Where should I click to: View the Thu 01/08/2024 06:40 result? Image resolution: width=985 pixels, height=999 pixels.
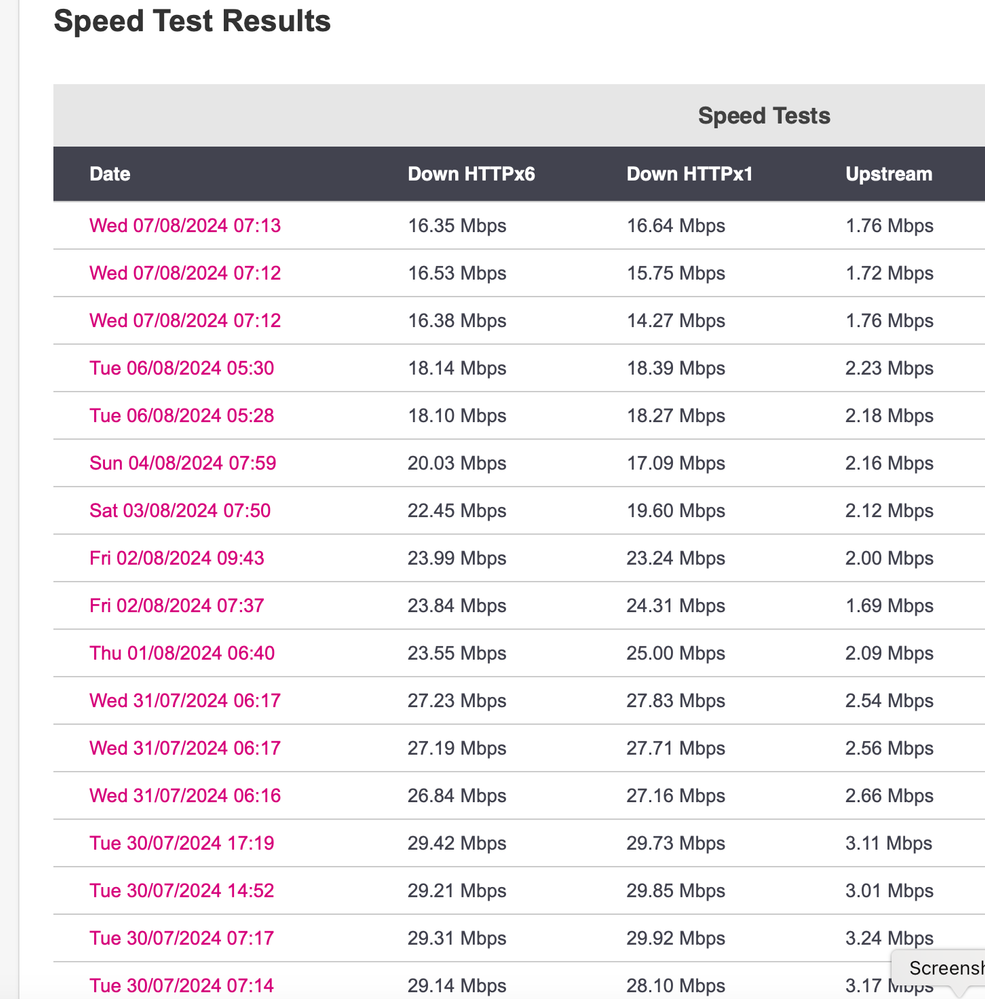[x=181, y=653]
